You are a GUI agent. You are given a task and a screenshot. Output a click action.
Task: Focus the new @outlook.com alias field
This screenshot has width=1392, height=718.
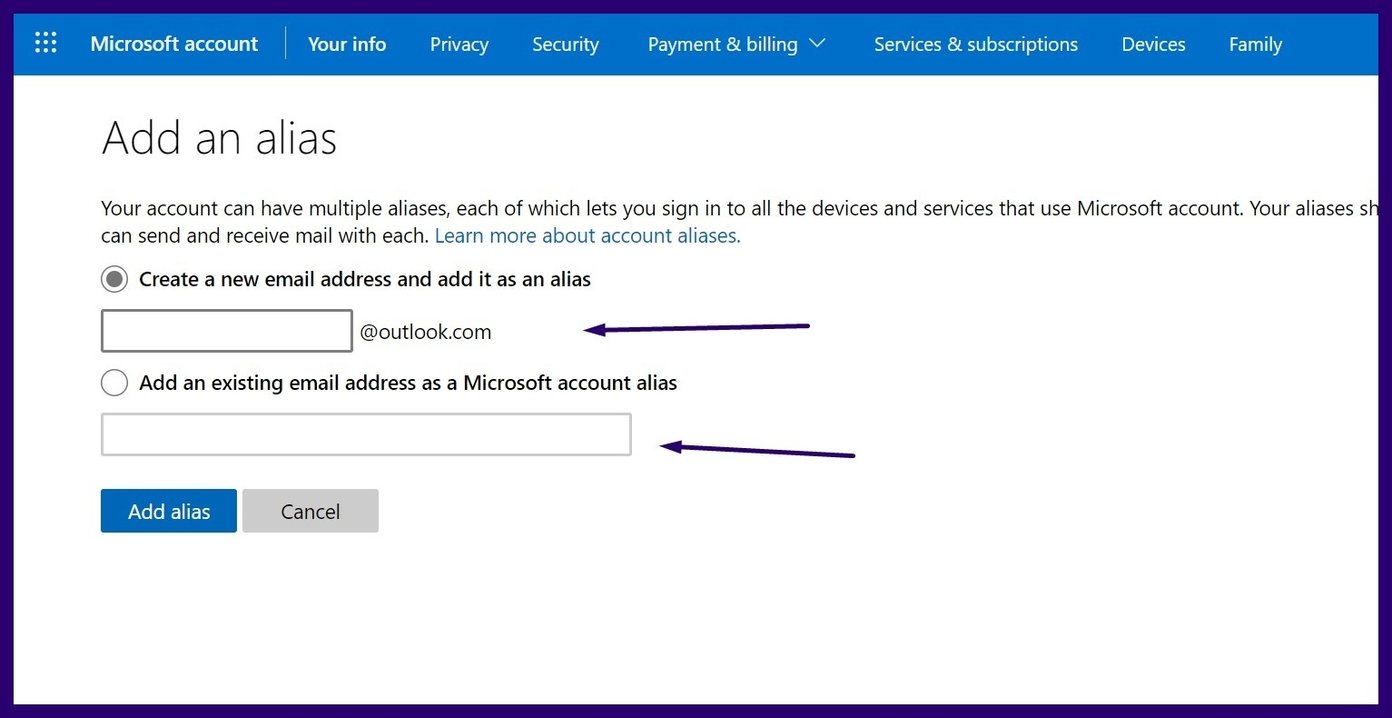point(227,331)
